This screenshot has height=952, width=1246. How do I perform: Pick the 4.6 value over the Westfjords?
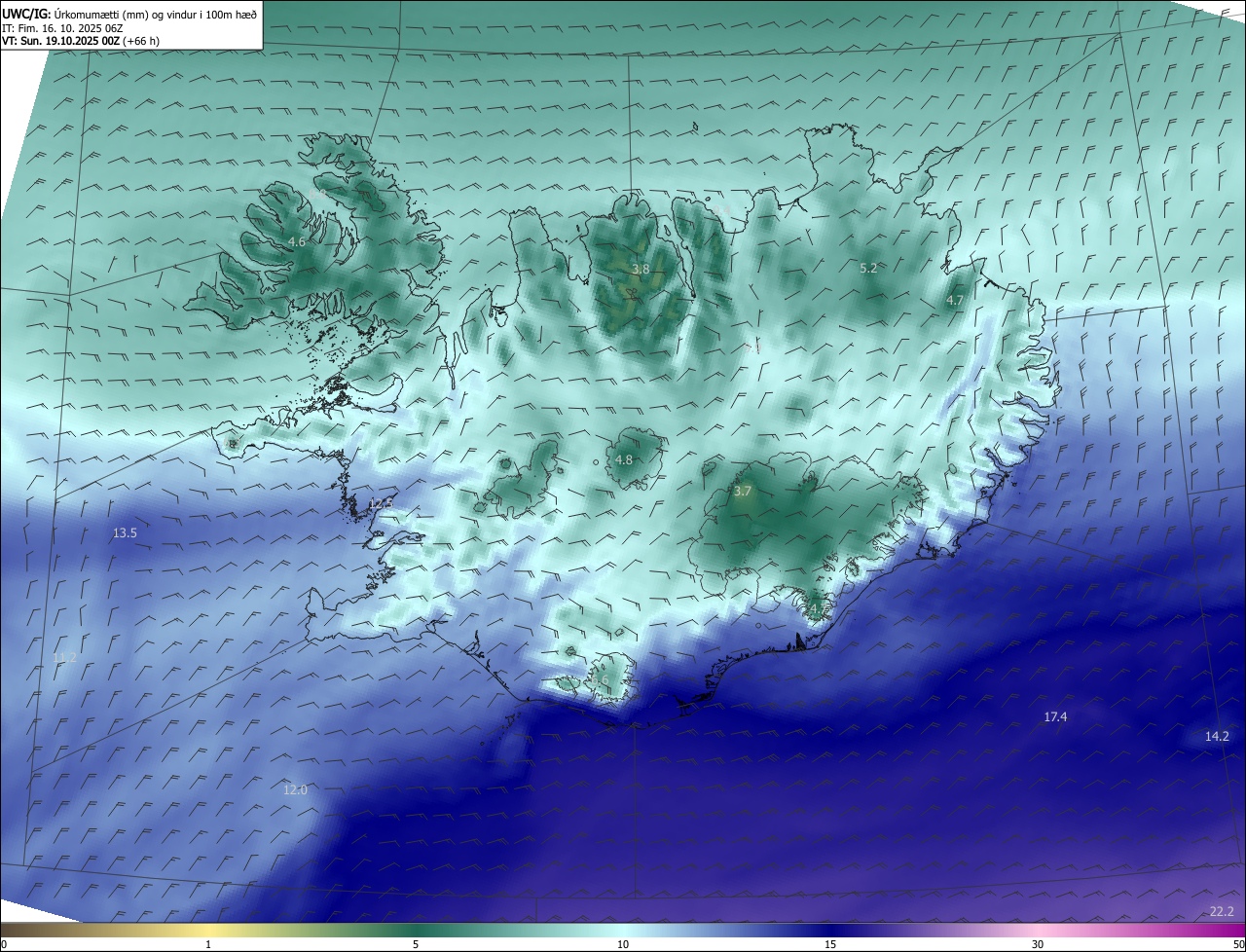click(297, 241)
